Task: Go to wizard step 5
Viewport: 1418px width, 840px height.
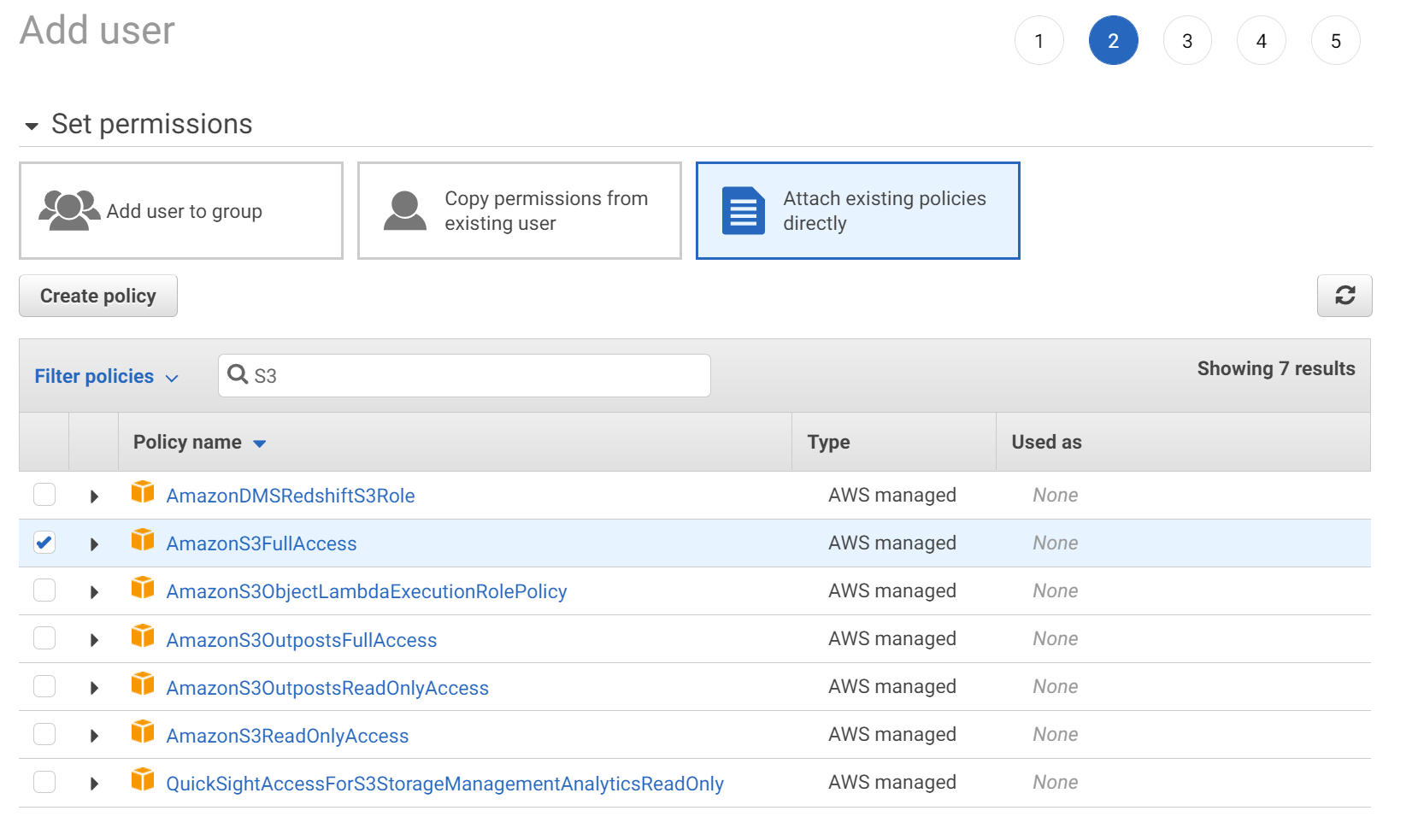Action: click(x=1336, y=40)
